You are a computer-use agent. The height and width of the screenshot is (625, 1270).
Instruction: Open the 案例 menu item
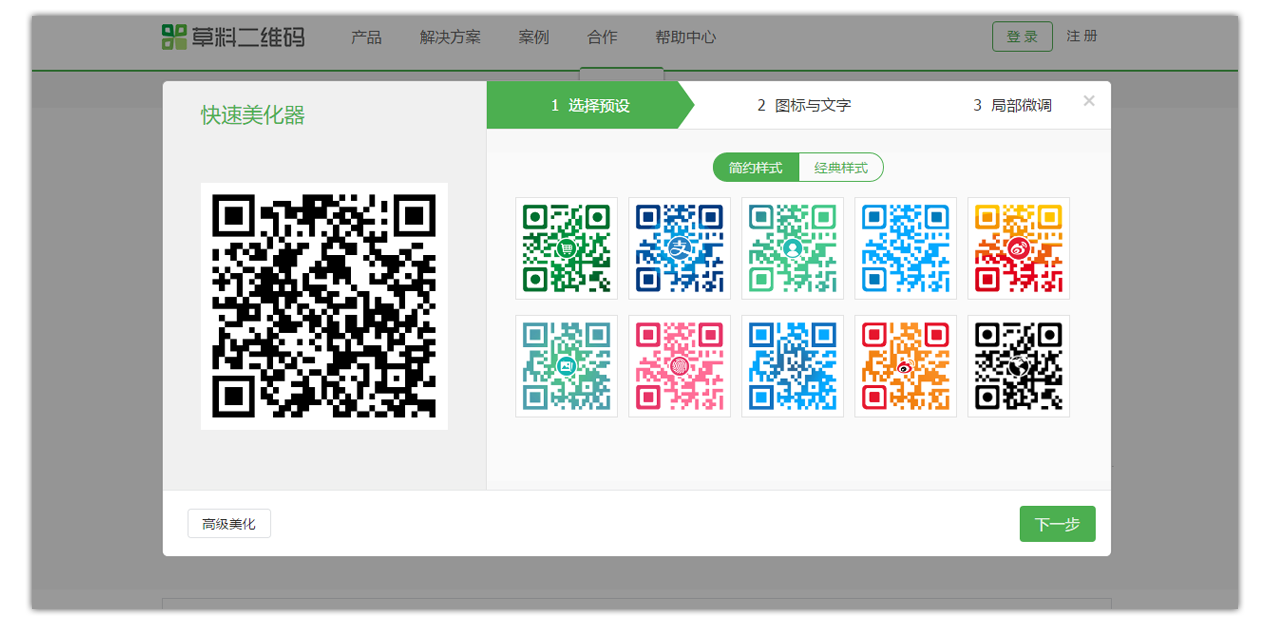(x=534, y=37)
